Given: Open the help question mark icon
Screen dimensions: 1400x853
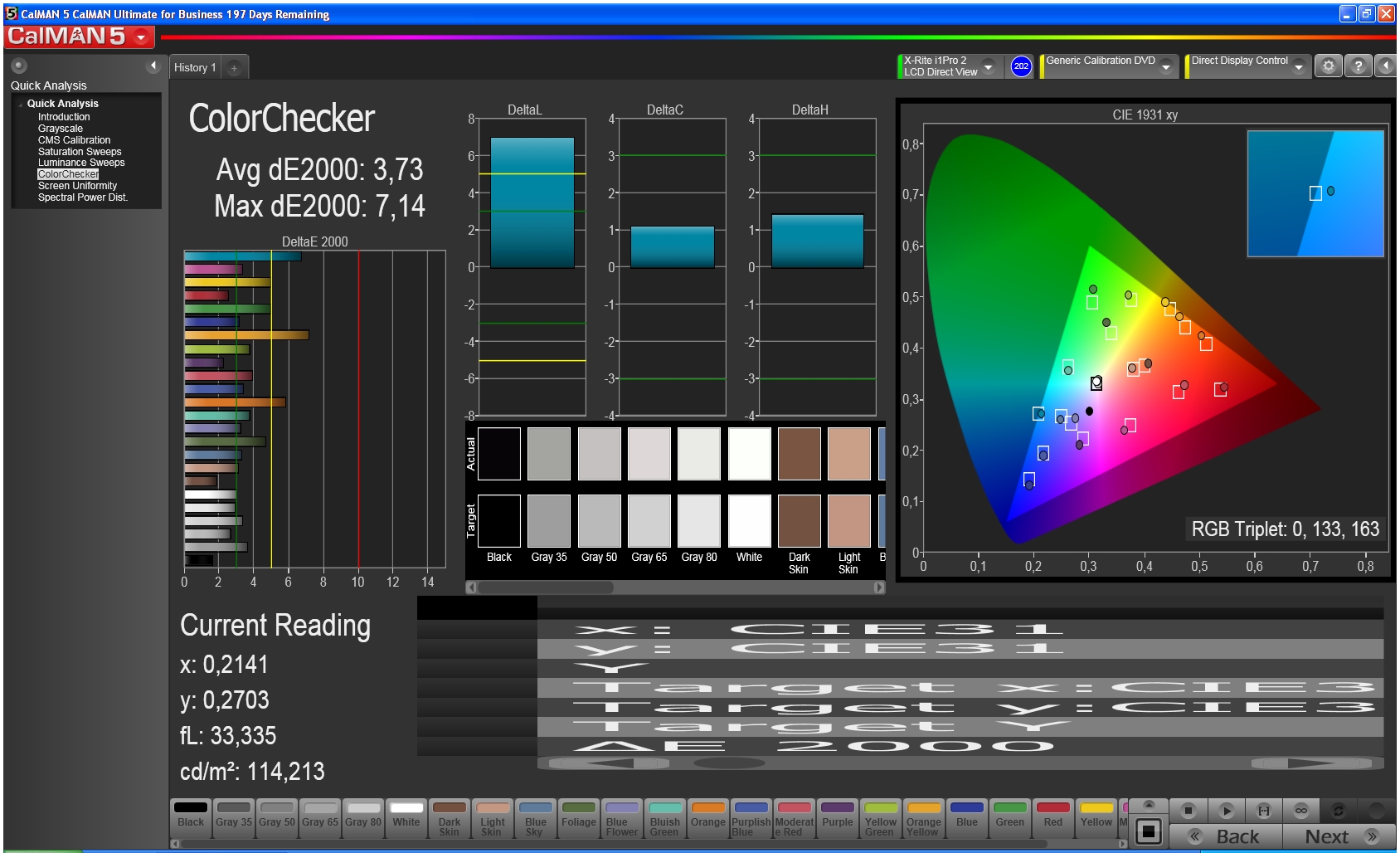Looking at the screenshot, I should click(1358, 66).
